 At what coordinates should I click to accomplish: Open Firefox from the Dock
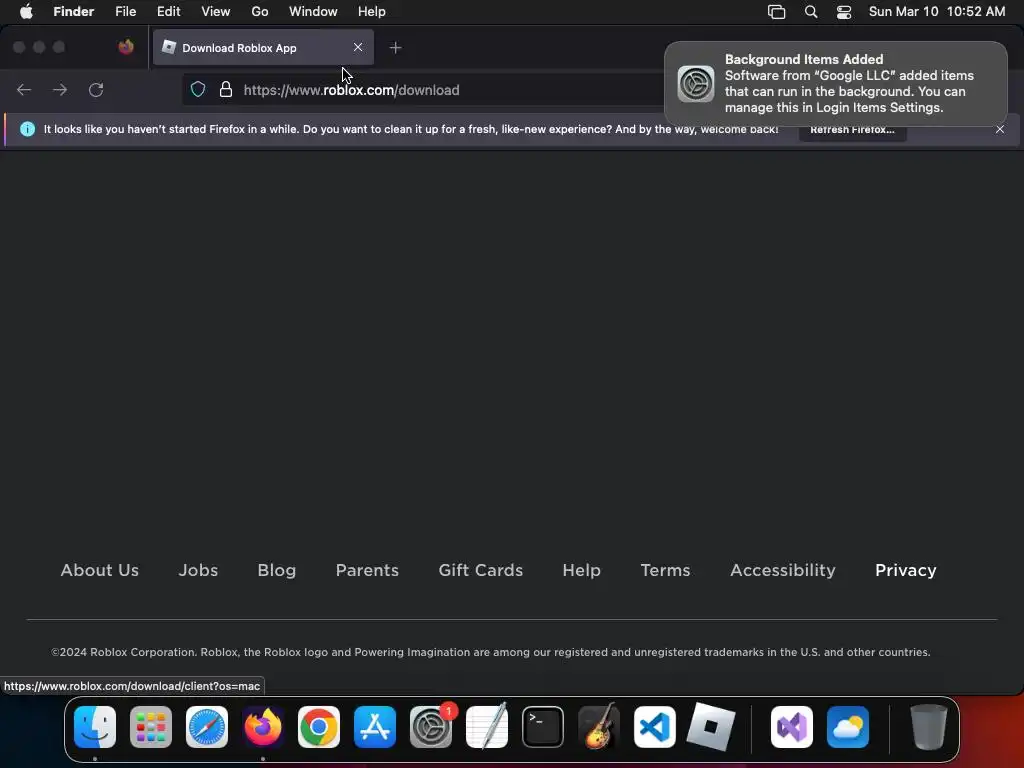tap(263, 727)
